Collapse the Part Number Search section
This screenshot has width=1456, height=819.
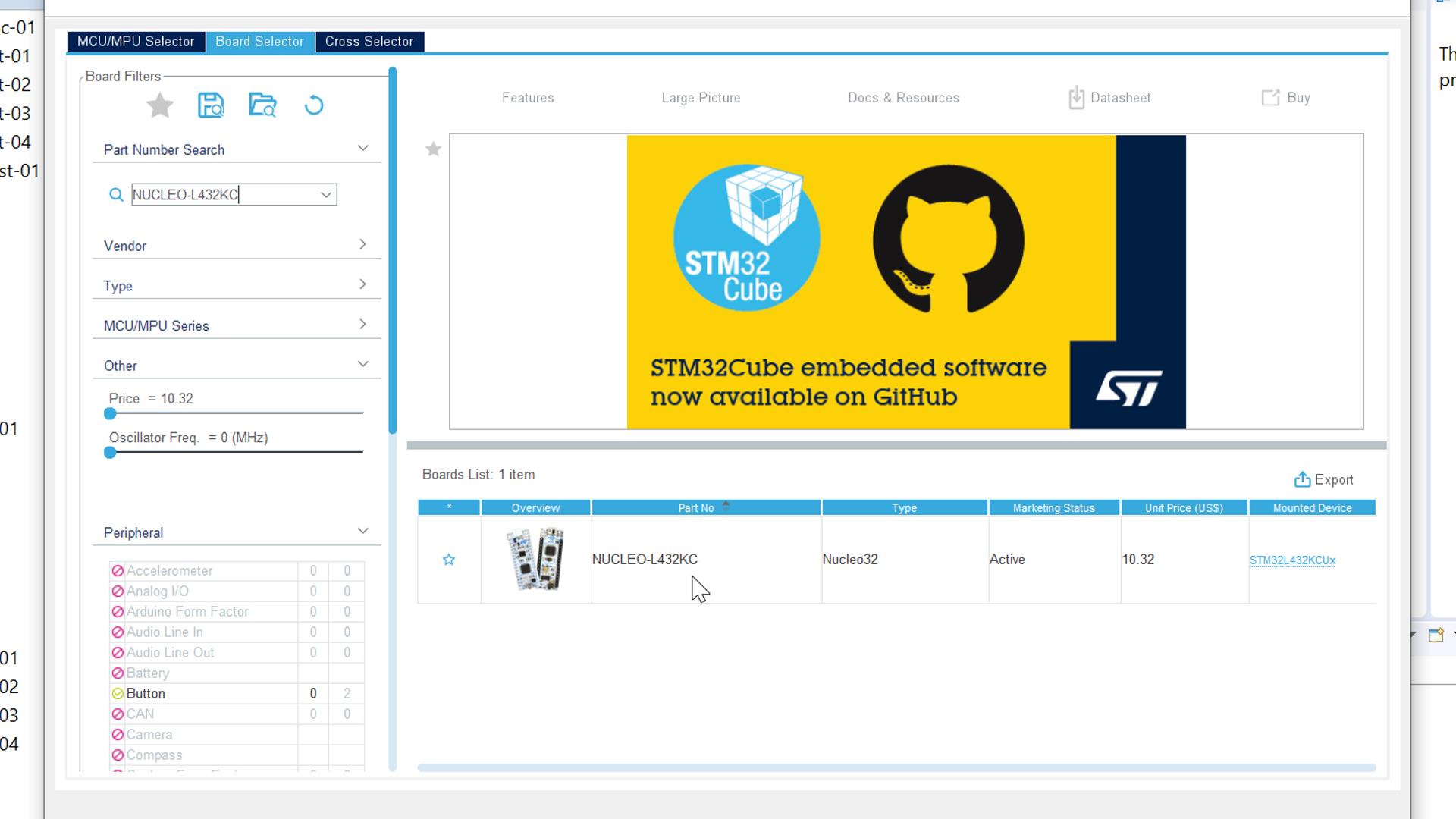(x=363, y=148)
